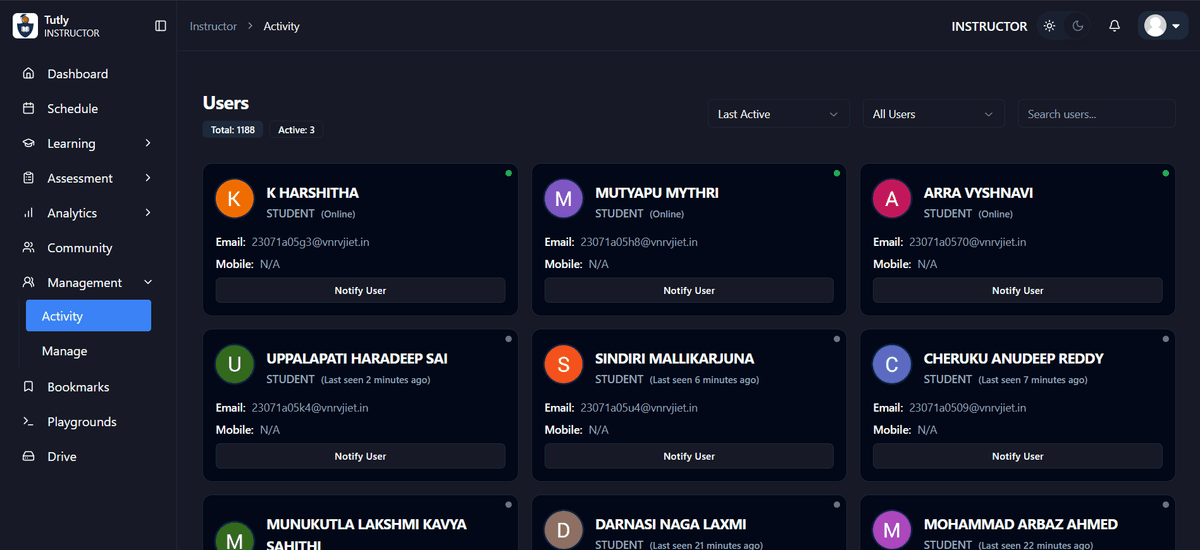
Task: Click UPPALAPATI HARADEEP SAI's green avatar
Action: [234, 365]
